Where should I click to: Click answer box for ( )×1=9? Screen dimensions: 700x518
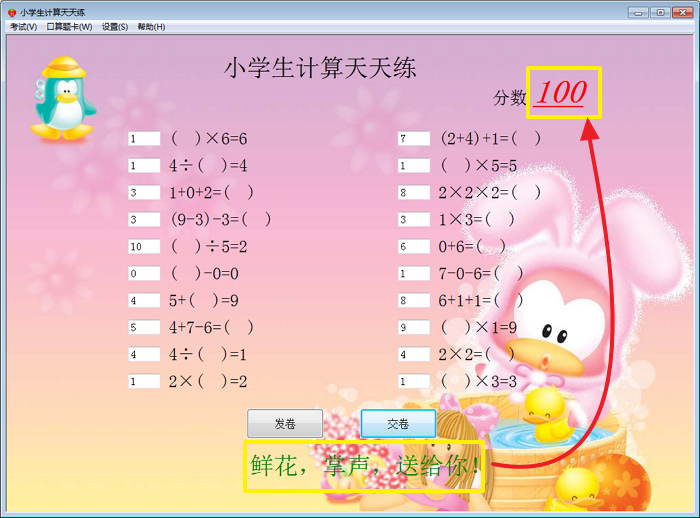[x=414, y=327]
